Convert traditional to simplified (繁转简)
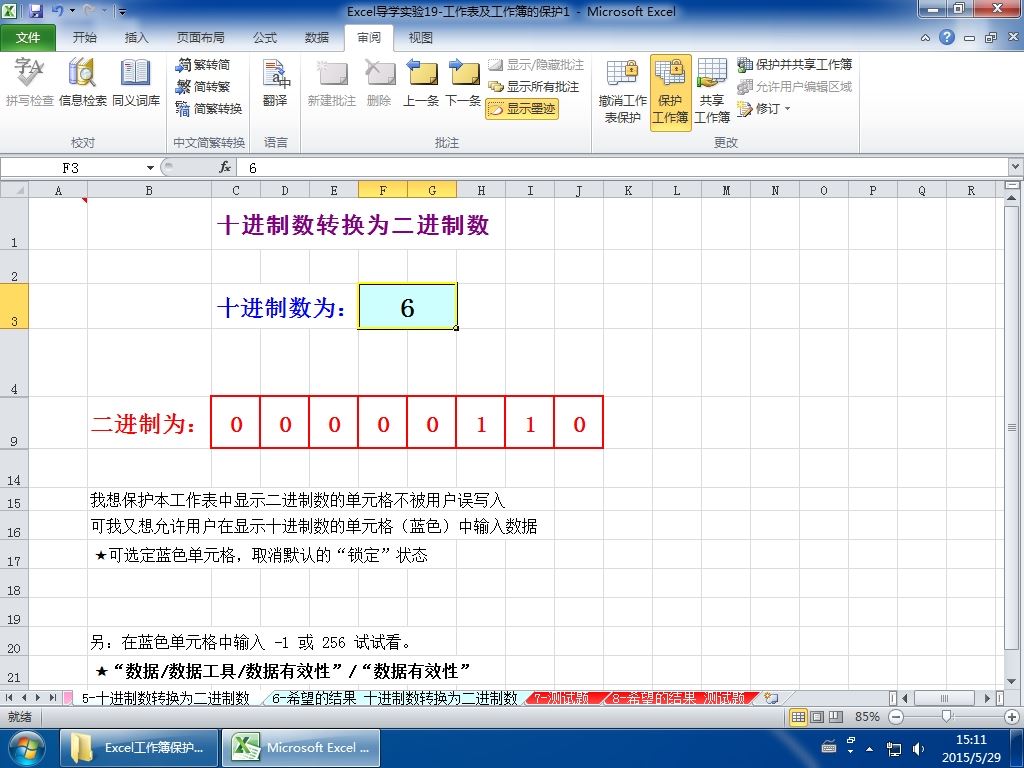This screenshot has width=1024, height=768. pyautogui.click(x=203, y=65)
